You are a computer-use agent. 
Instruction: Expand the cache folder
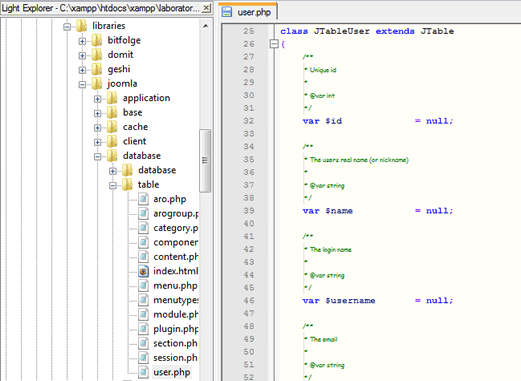click(97, 128)
